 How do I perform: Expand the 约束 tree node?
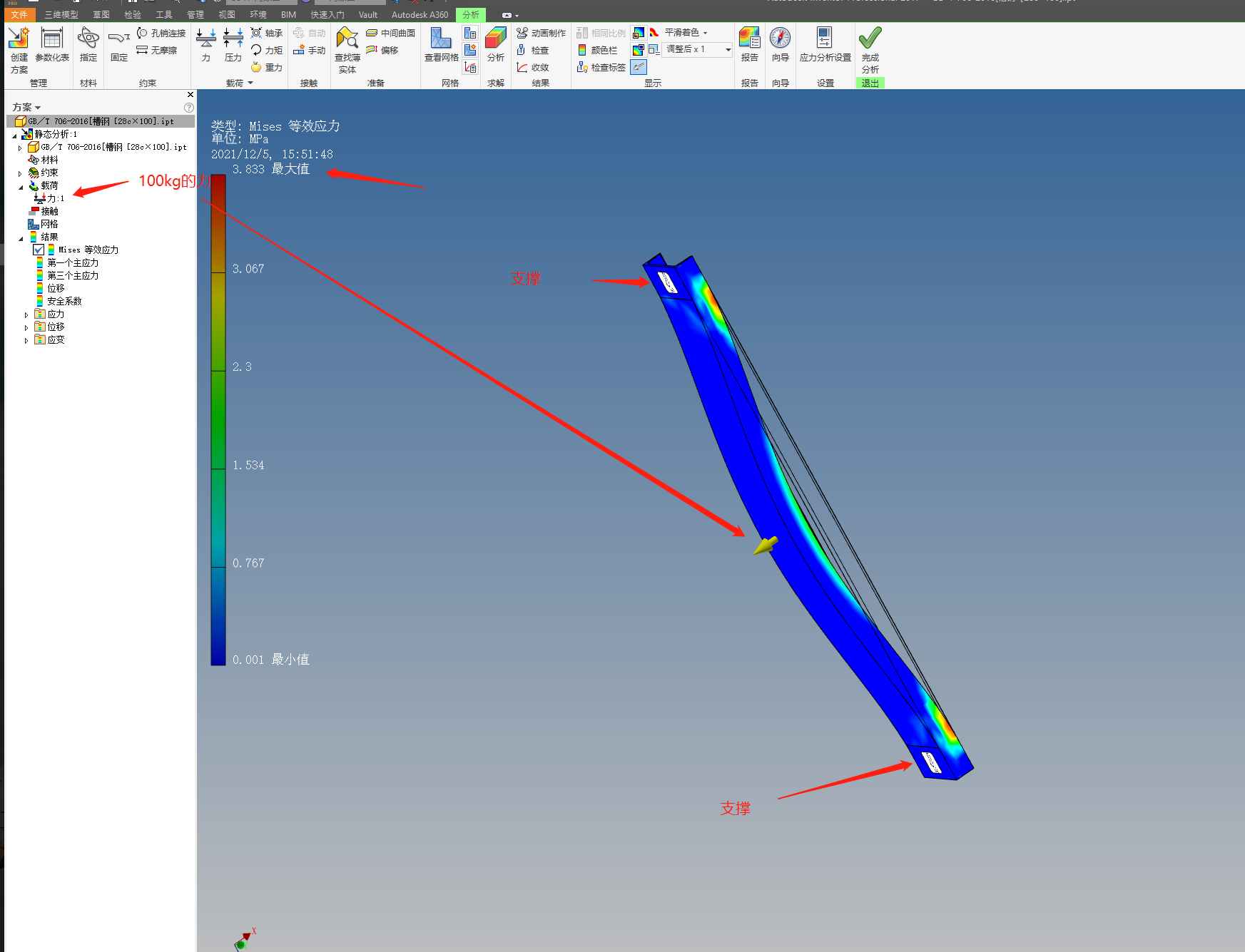20,173
